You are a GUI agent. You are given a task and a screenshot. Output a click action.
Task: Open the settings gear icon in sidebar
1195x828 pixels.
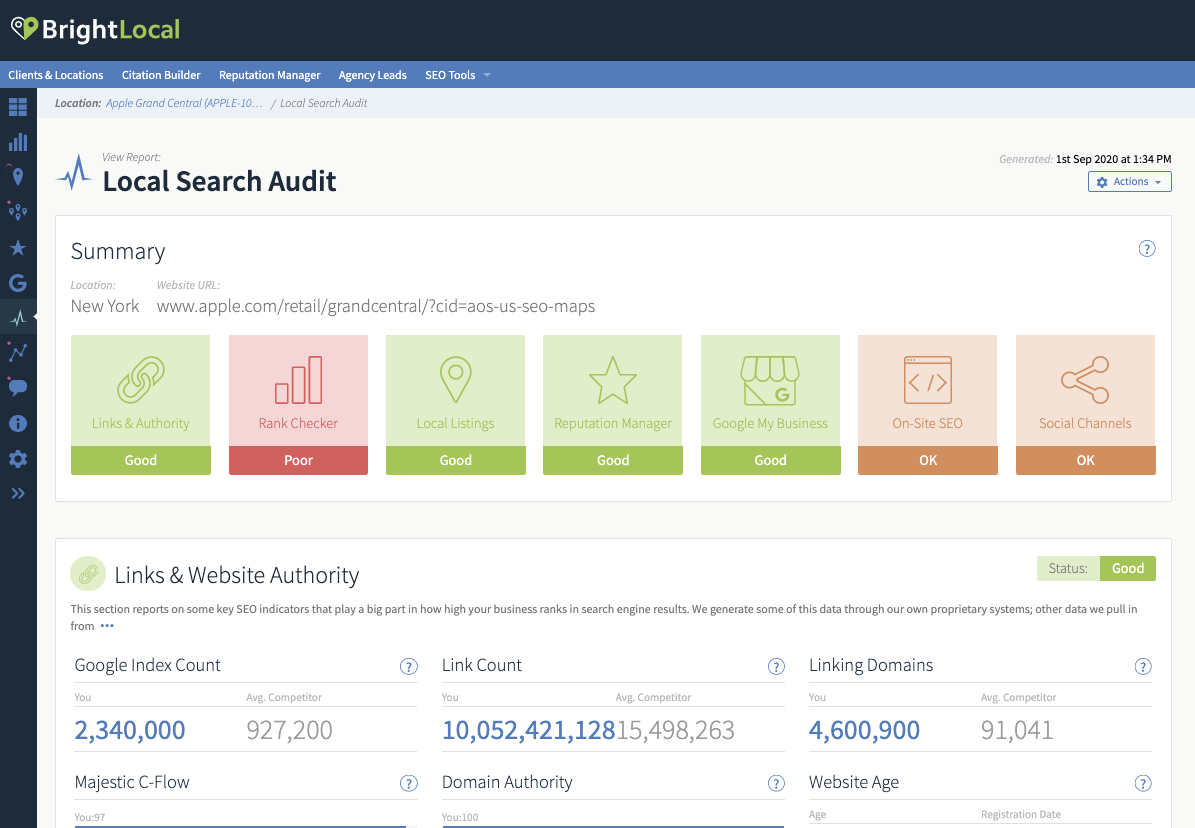[x=18, y=458]
